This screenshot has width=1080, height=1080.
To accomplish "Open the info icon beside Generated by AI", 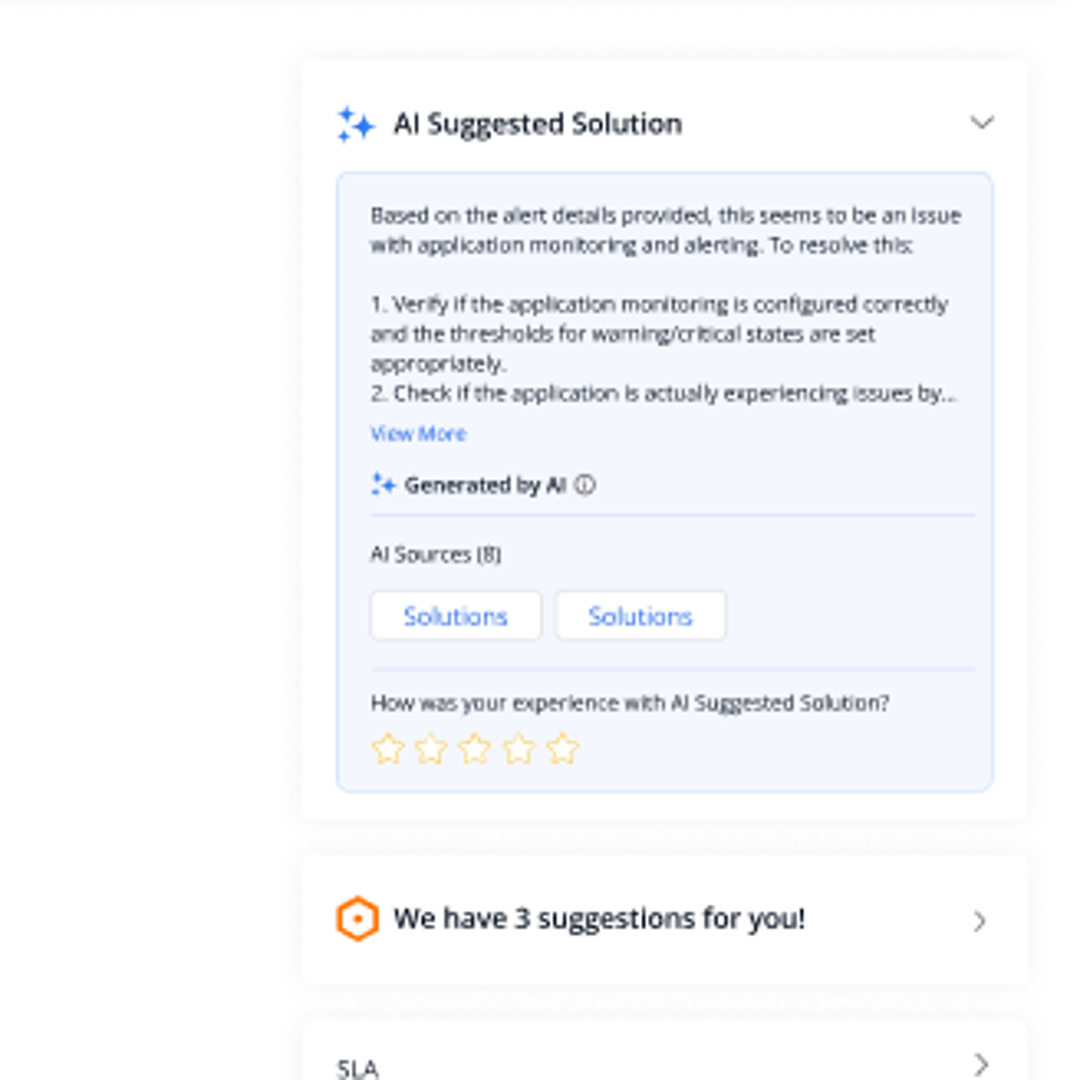I will pos(586,484).
